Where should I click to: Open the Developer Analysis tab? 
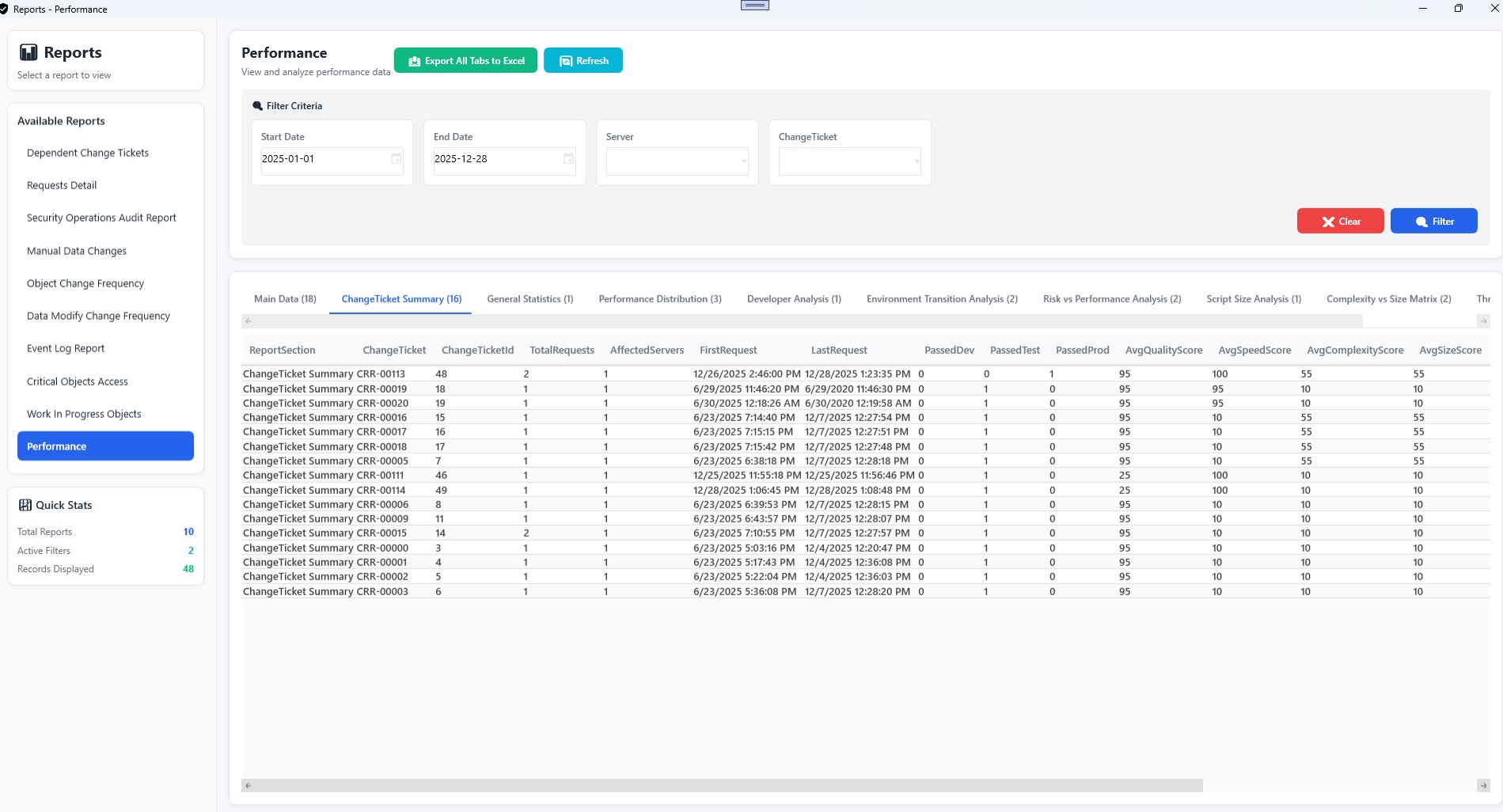pos(793,299)
